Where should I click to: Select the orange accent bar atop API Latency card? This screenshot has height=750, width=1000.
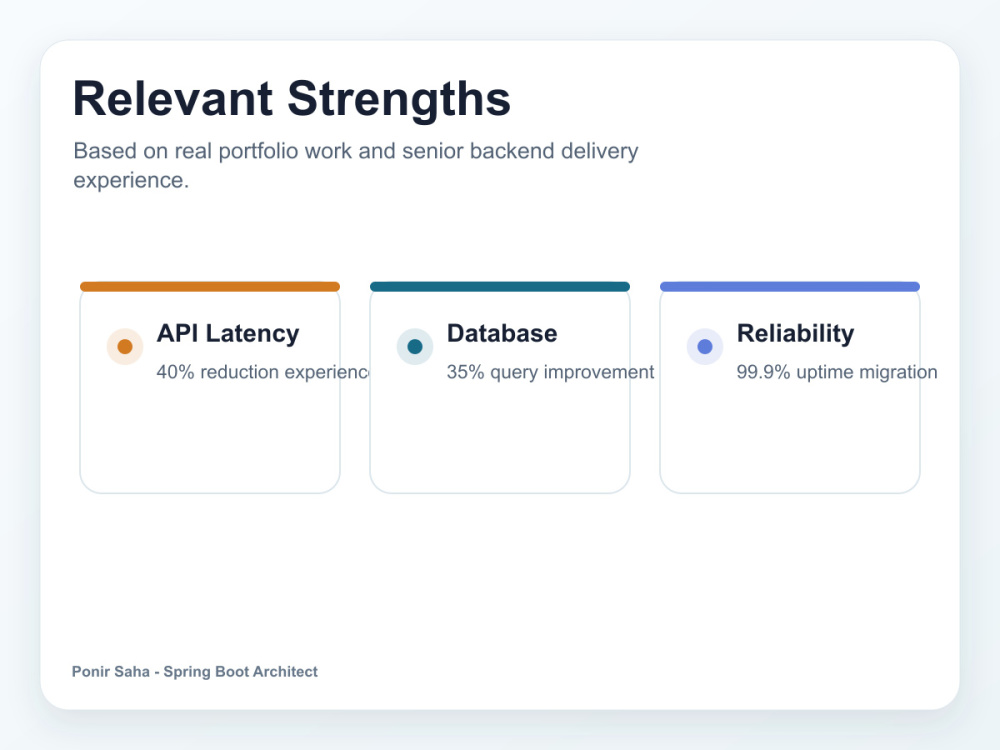[210, 286]
